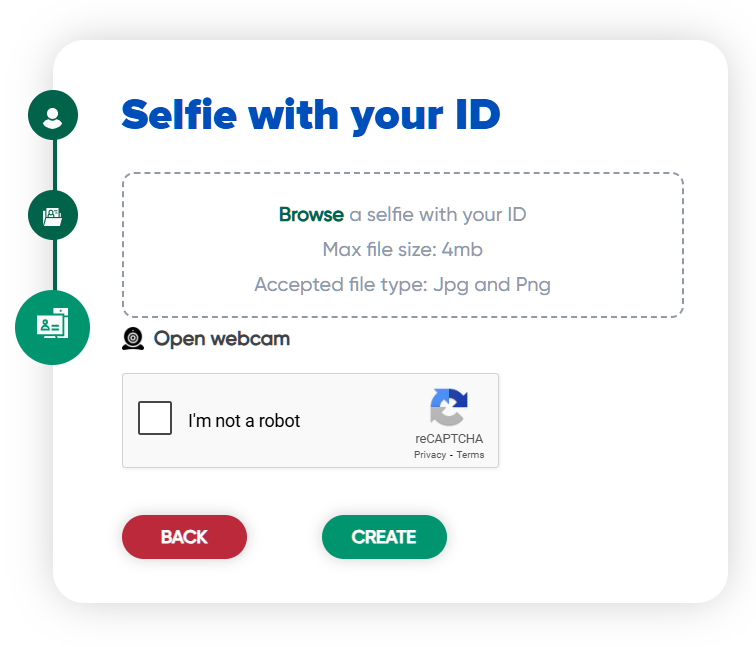Click the reCAPTCHA logo
756x647 pixels.
(449, 408)
